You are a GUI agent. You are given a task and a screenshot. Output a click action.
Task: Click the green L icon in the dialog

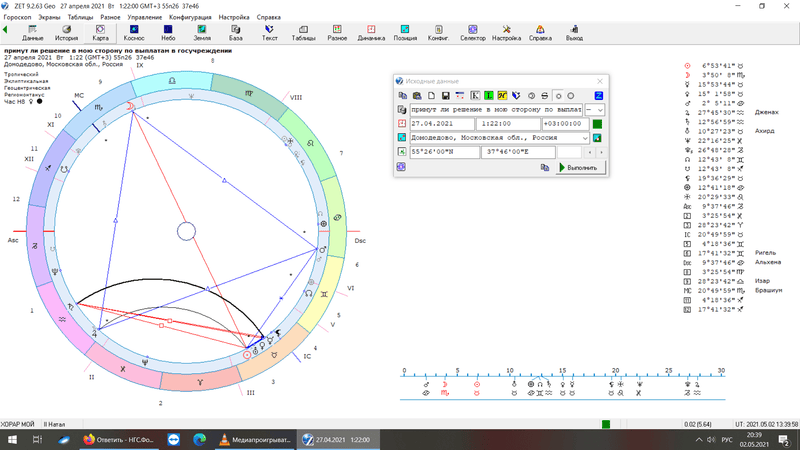[489, 96]
